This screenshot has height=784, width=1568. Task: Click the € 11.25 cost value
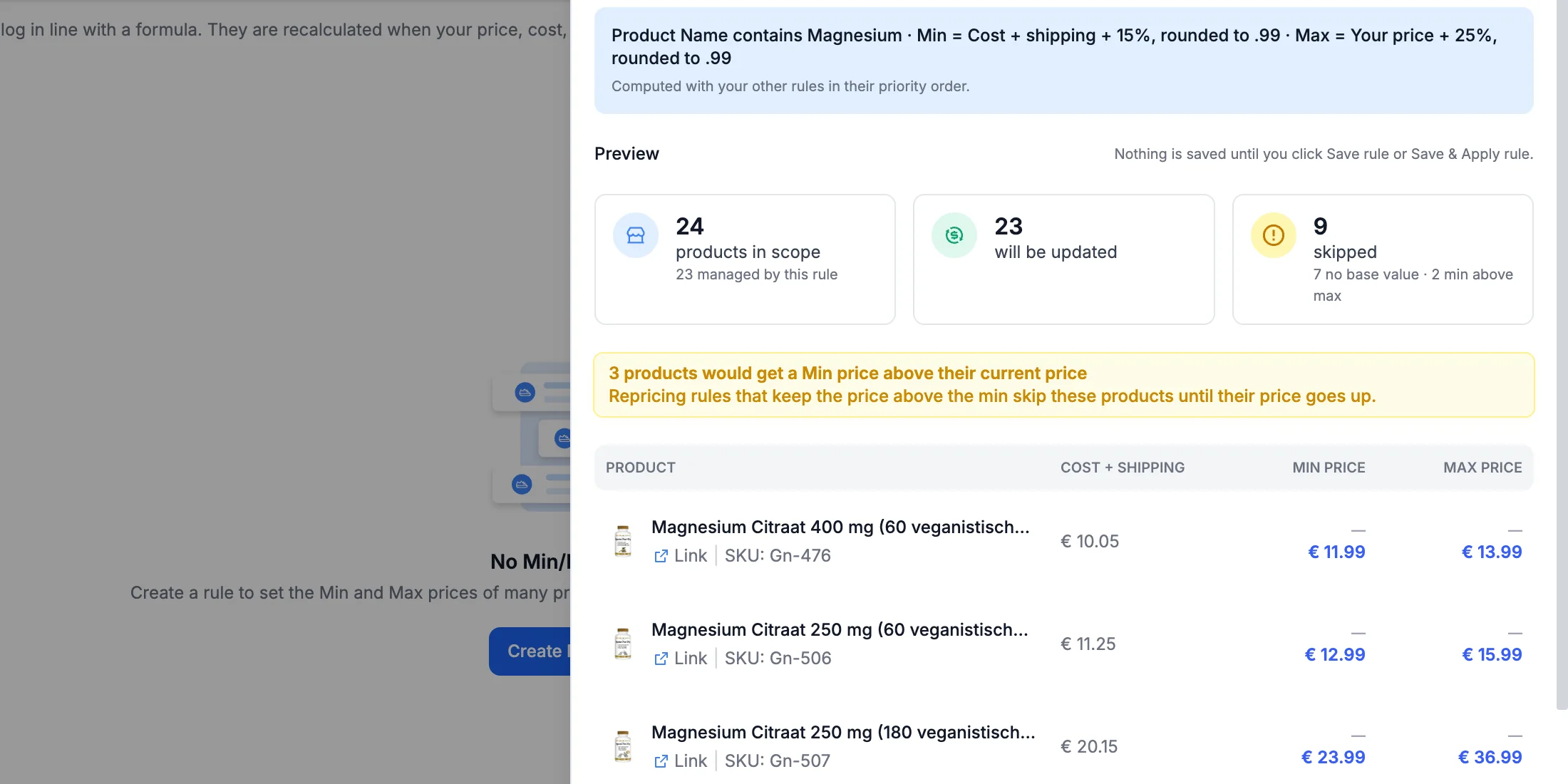pos(1088,644)
